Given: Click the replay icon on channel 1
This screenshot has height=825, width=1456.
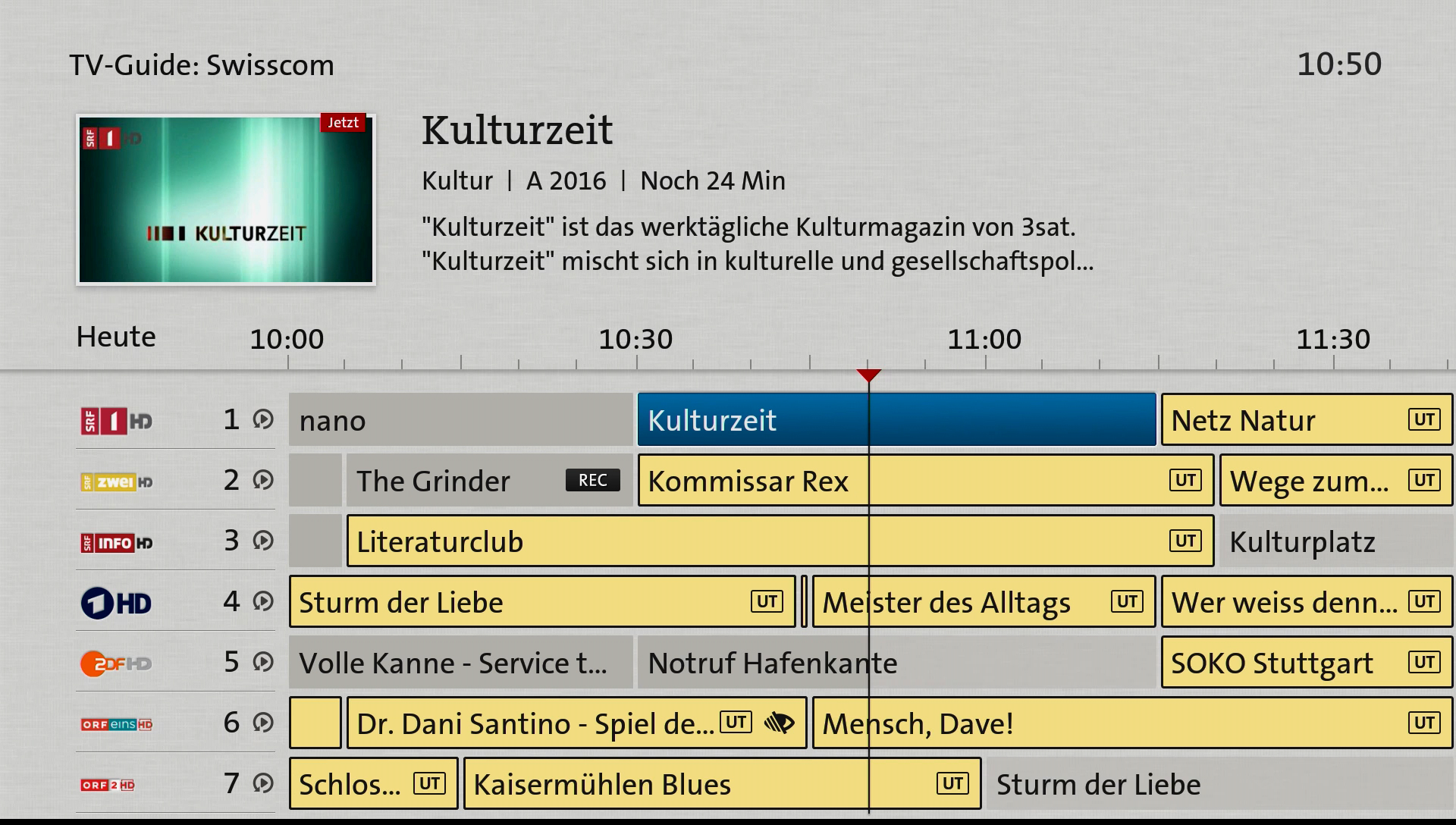Looking at the screenshot, I should 263,419.
